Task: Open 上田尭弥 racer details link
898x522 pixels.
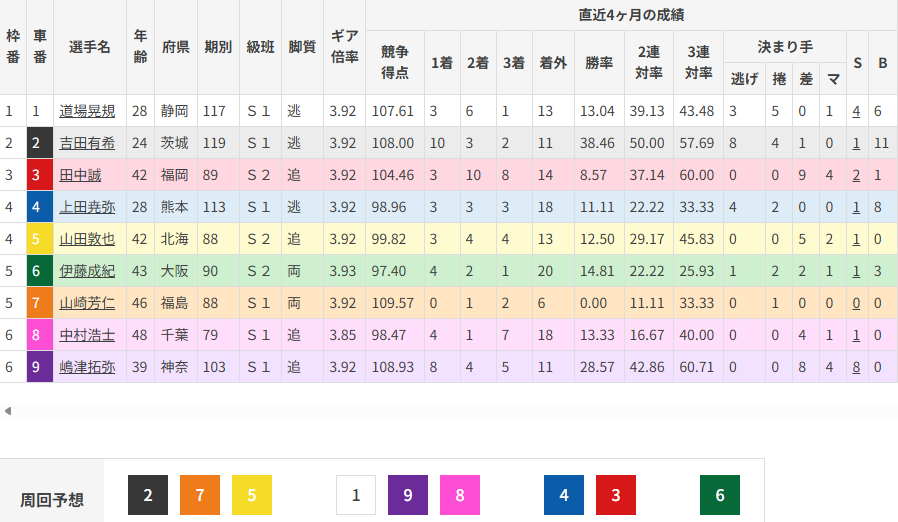Action: point(87,207)
